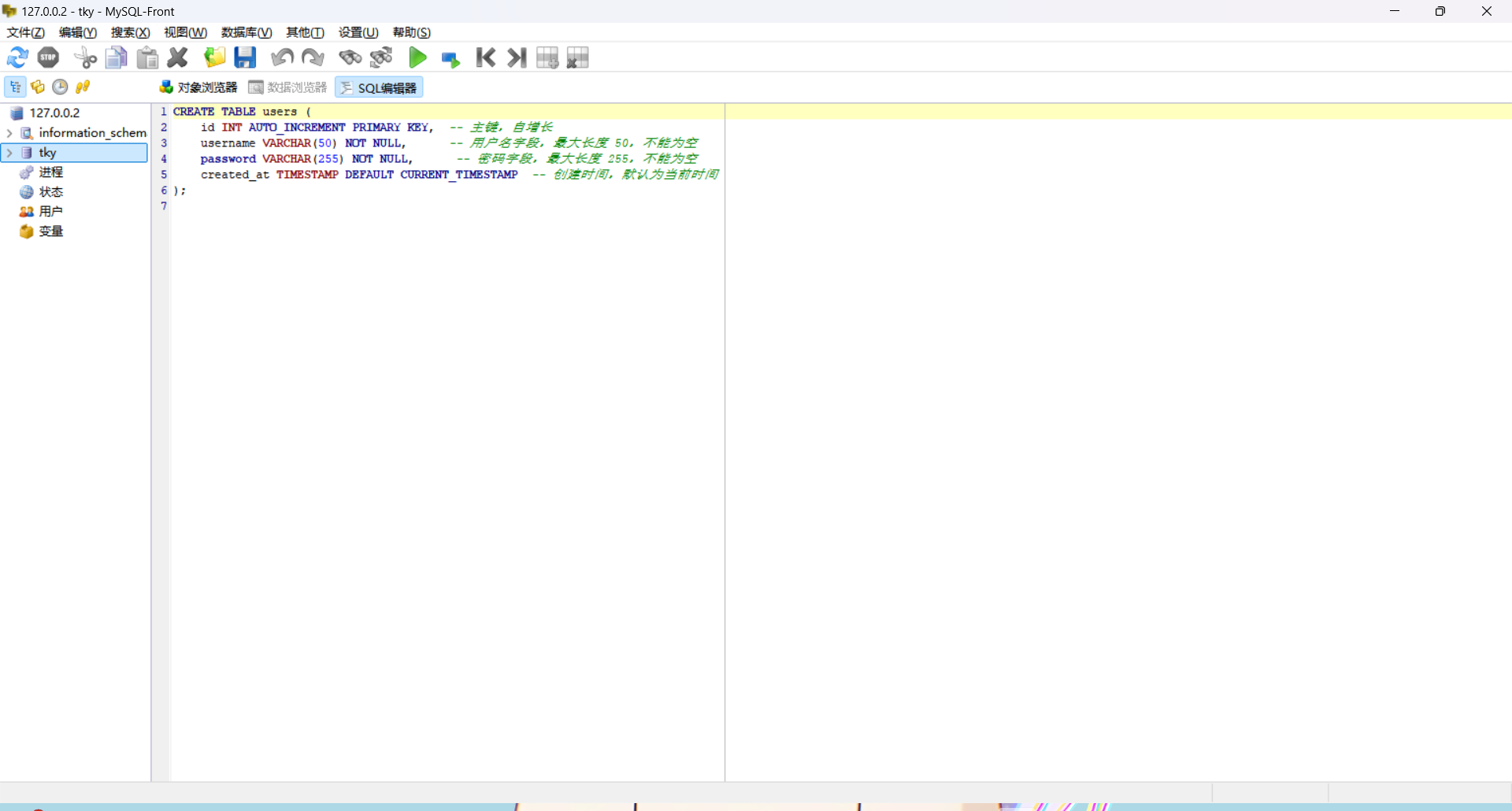Switch to 数据浏览器 tab
This screenshot has width=1512, height=811.
click(x=287, y=87)
